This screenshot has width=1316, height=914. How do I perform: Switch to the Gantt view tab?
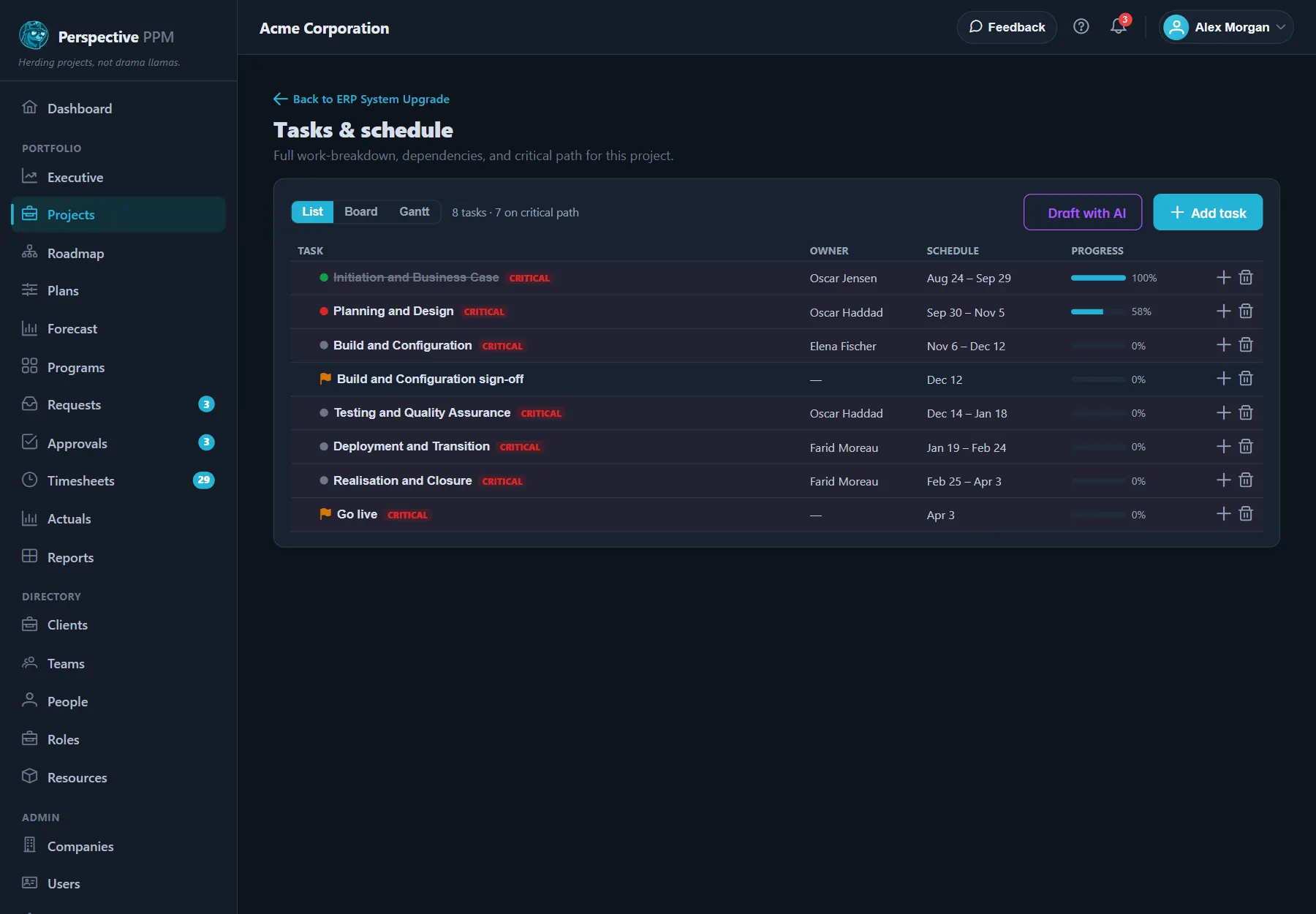415,212
